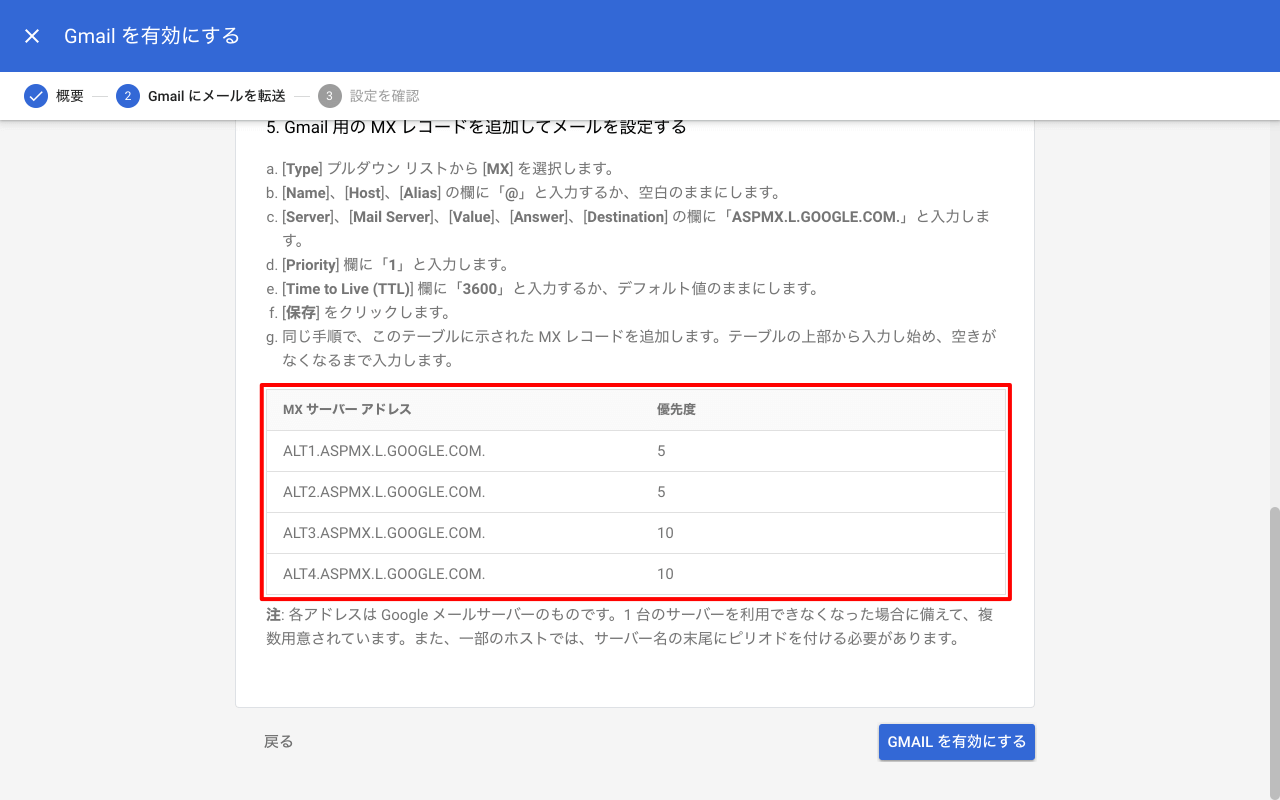Click priority 10 in ALT4 row
Image resolution: width=1280 pixels, height=800 pixels.
point(665,574)
